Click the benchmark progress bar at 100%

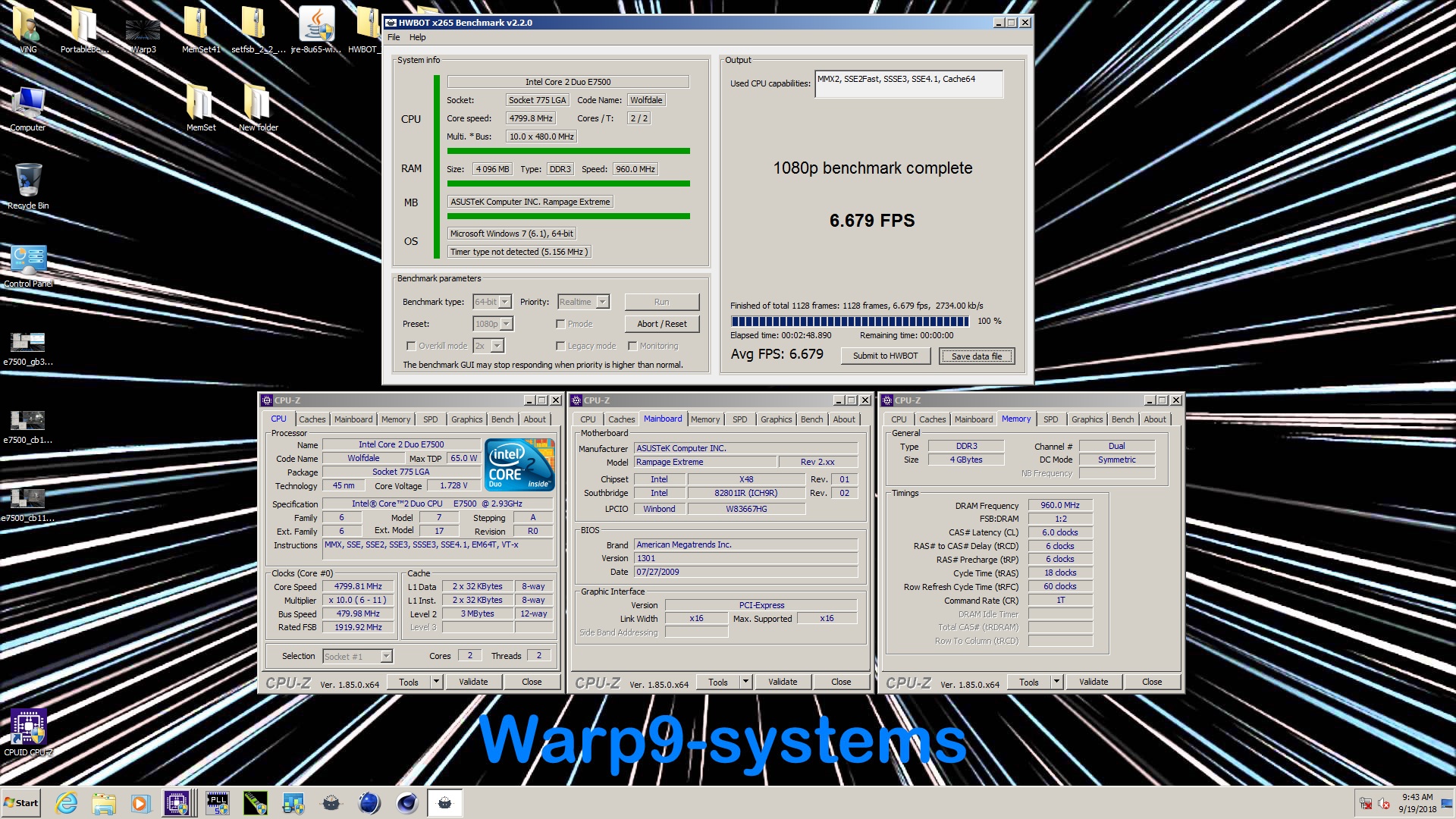click(x=850, y=322)
